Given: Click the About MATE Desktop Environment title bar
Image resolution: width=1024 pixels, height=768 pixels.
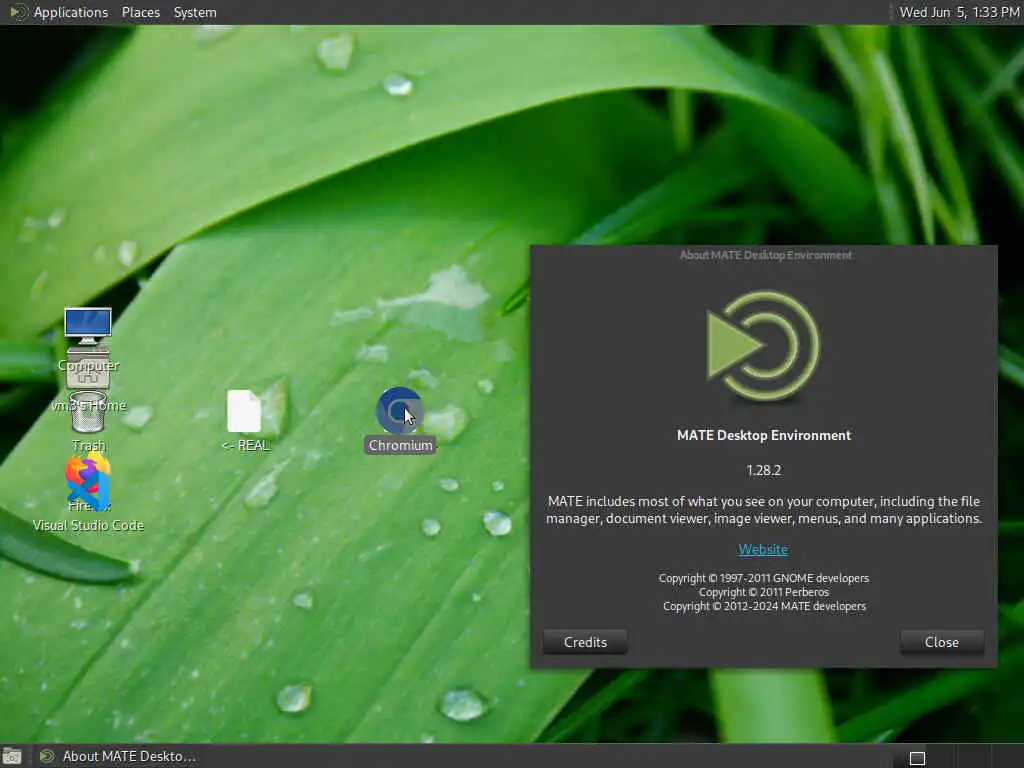Looking at the screenshot, I should pyautogui.click(x=764, y=255).
